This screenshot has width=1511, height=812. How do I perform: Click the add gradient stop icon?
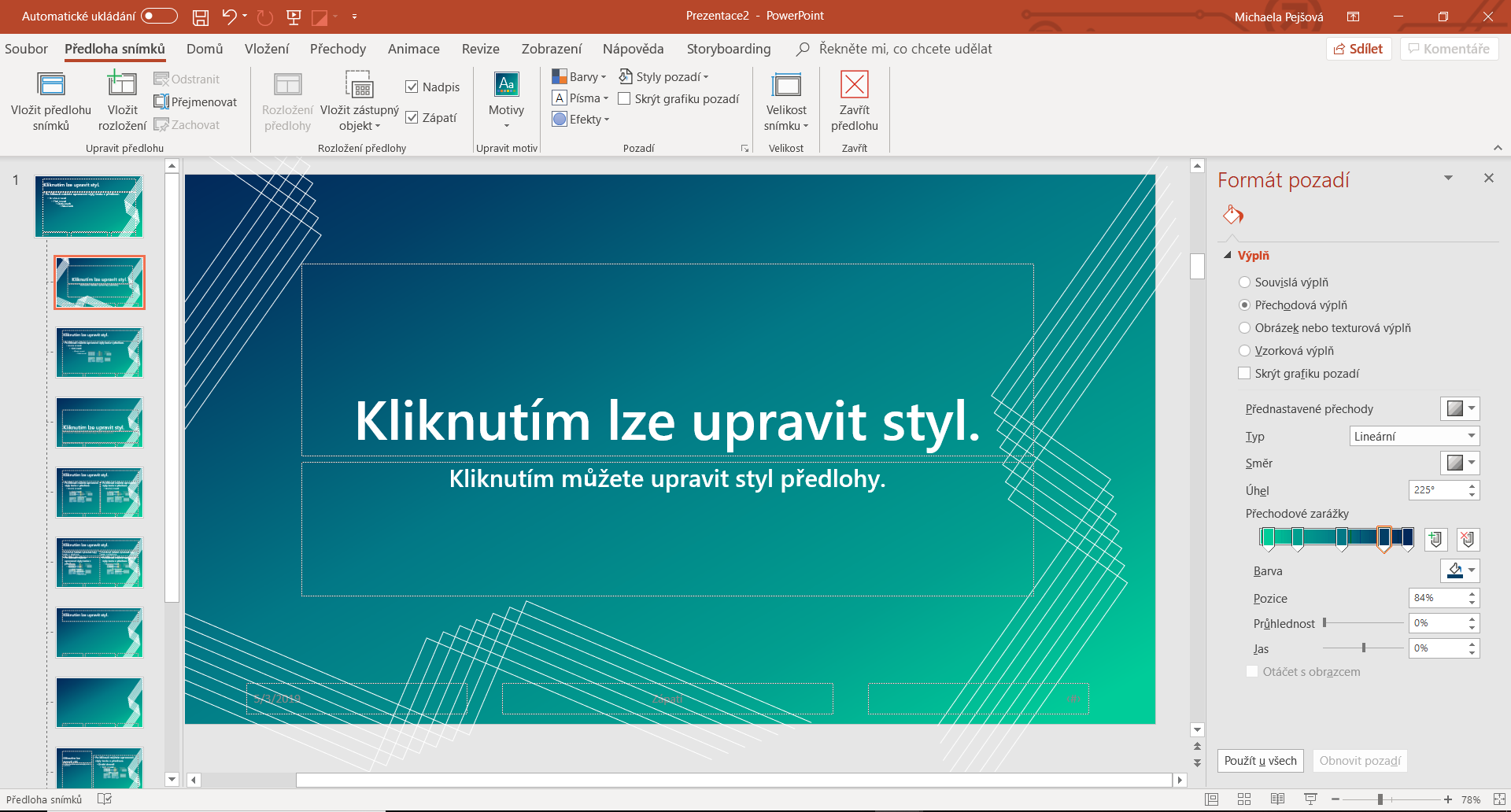click(1436, 539)
